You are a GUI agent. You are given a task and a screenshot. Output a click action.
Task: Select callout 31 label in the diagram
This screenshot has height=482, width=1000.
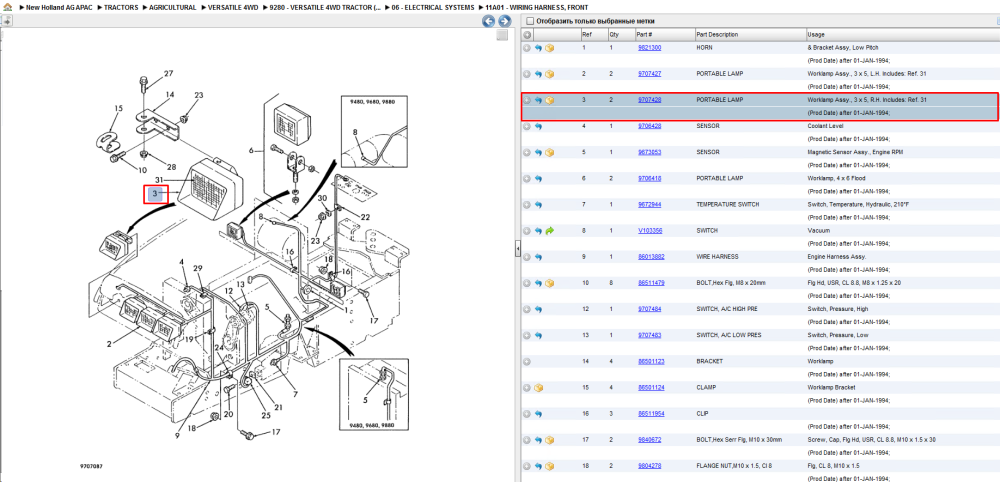(x=159, y=180)
